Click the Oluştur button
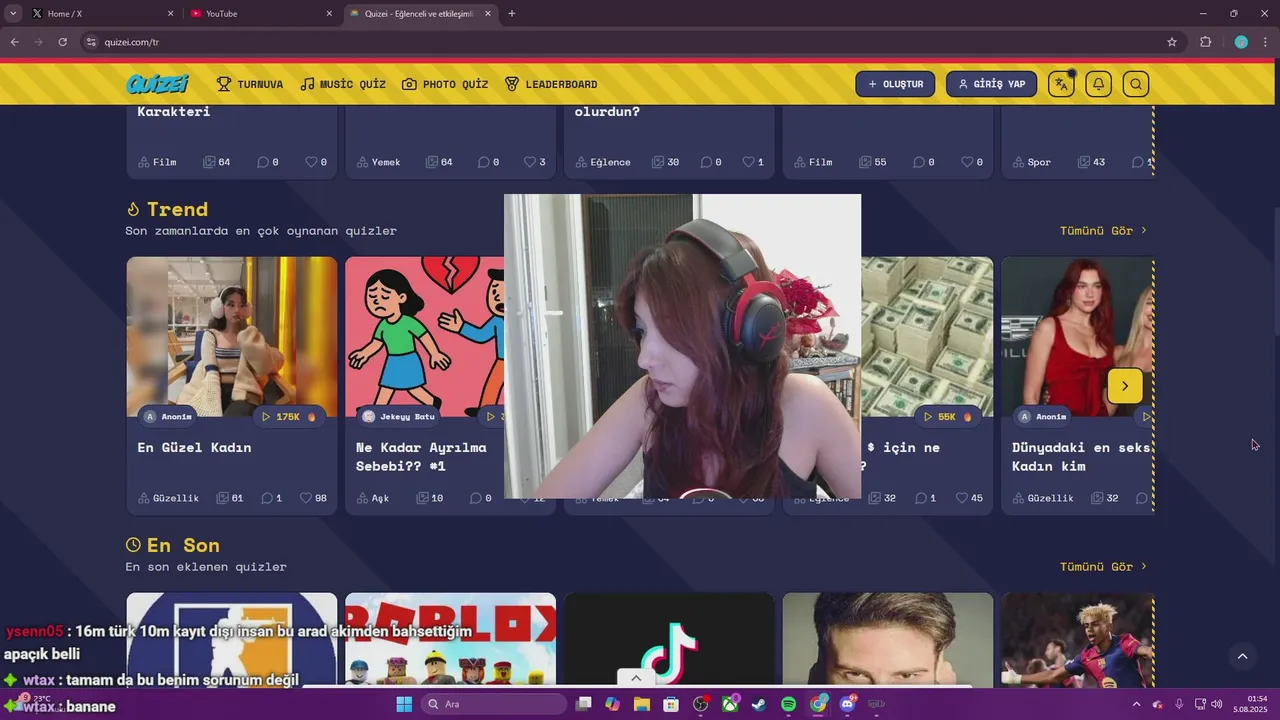The image size is (1280, 720). click(x=895, y=84)
